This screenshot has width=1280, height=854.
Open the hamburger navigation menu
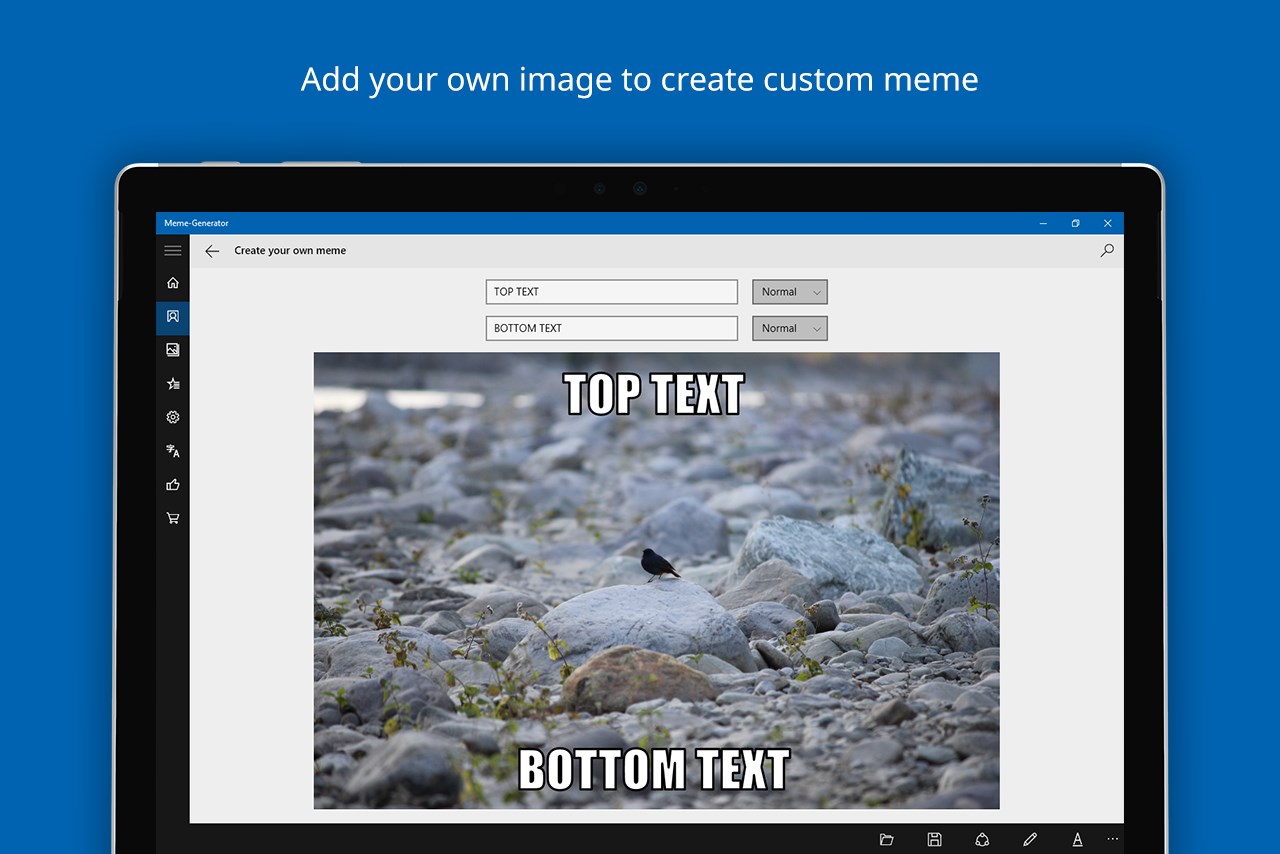(x=172, y=250)
